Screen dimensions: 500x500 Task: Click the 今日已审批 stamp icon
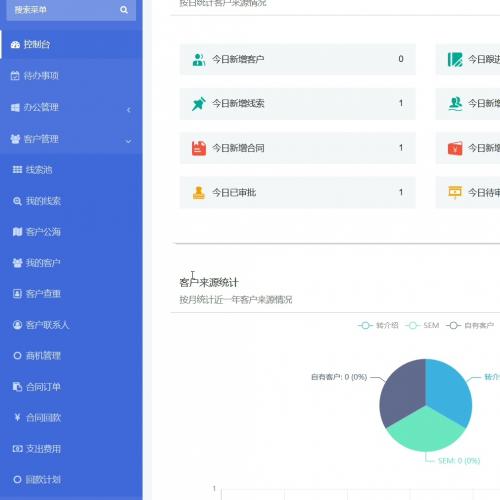click(x=199, y=193)
